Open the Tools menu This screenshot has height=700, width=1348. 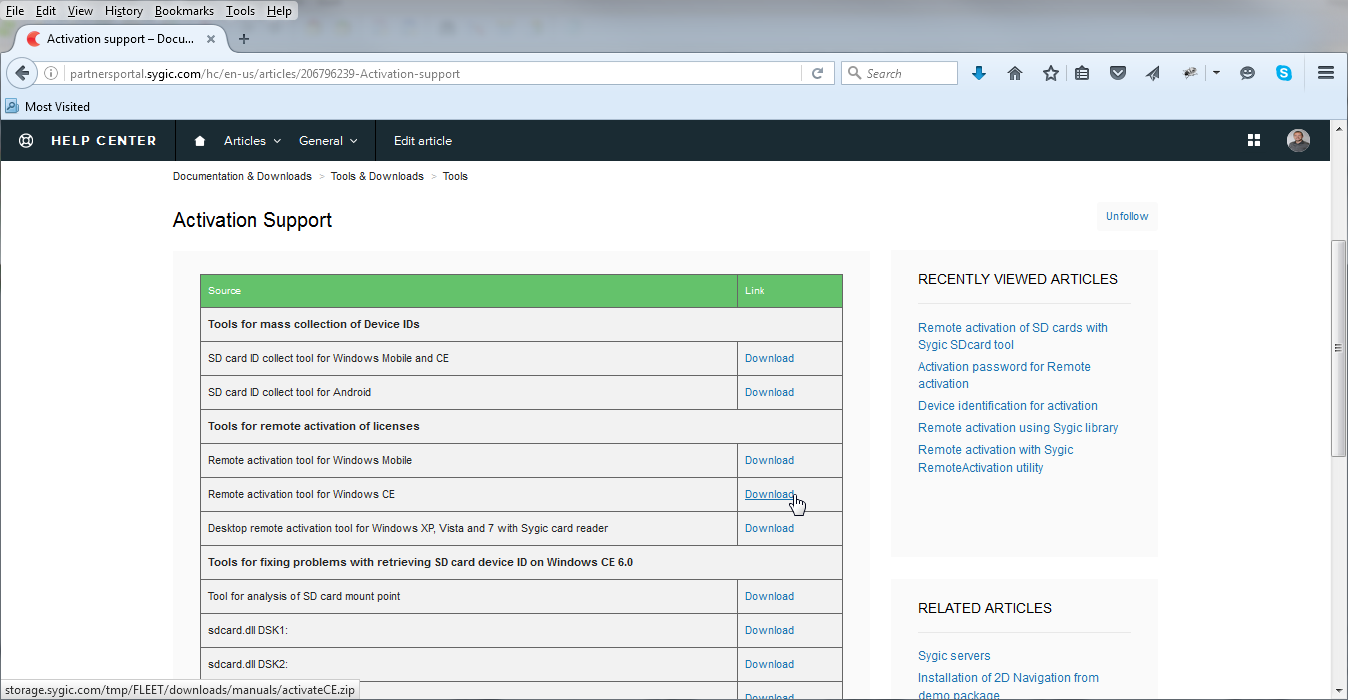click(240, 11)
